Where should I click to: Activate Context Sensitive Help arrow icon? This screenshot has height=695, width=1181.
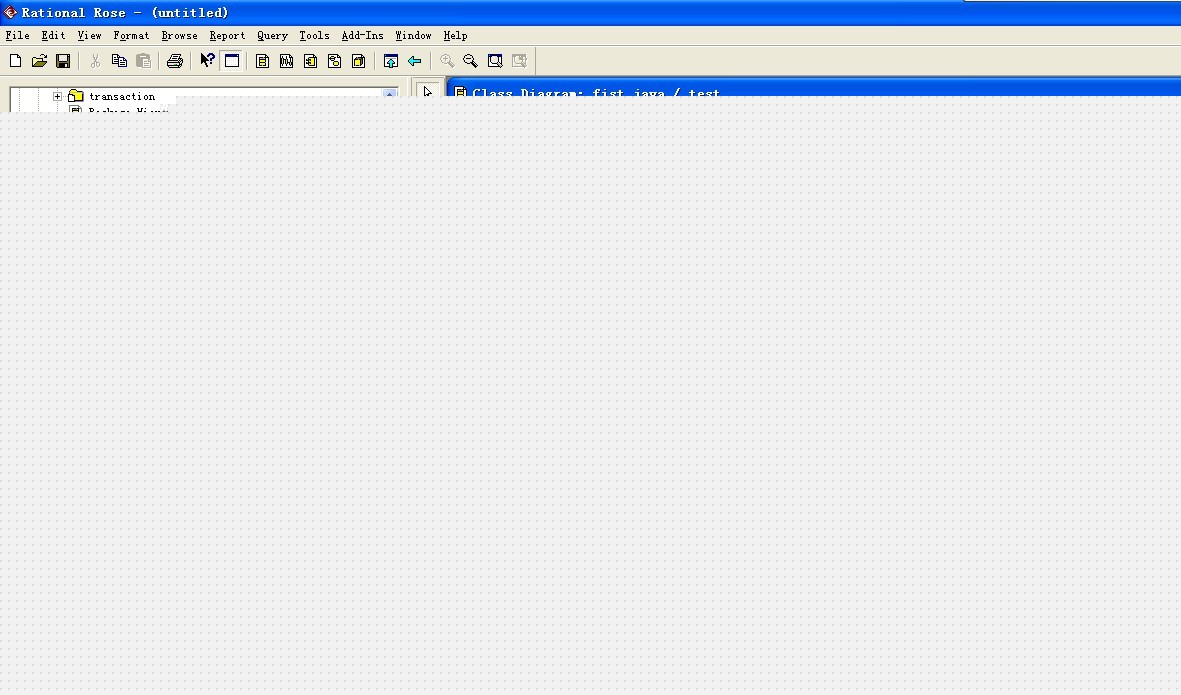207,61
